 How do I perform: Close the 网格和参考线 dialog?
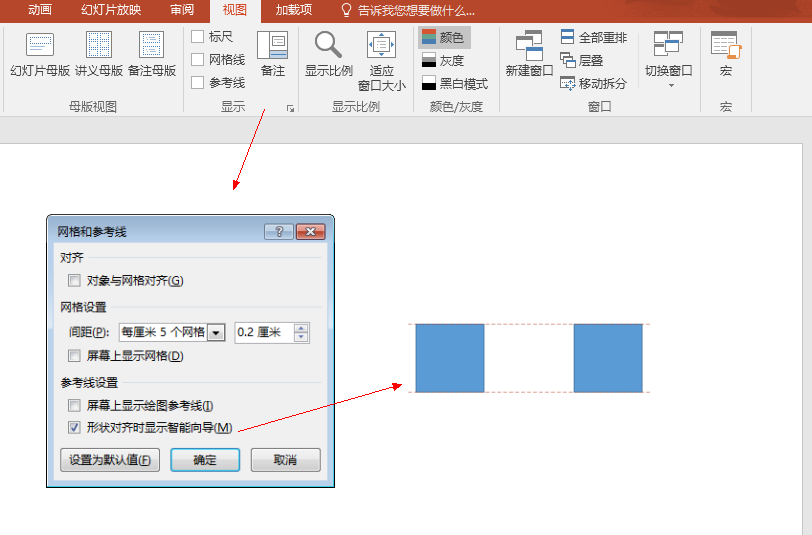click(311, 232)
